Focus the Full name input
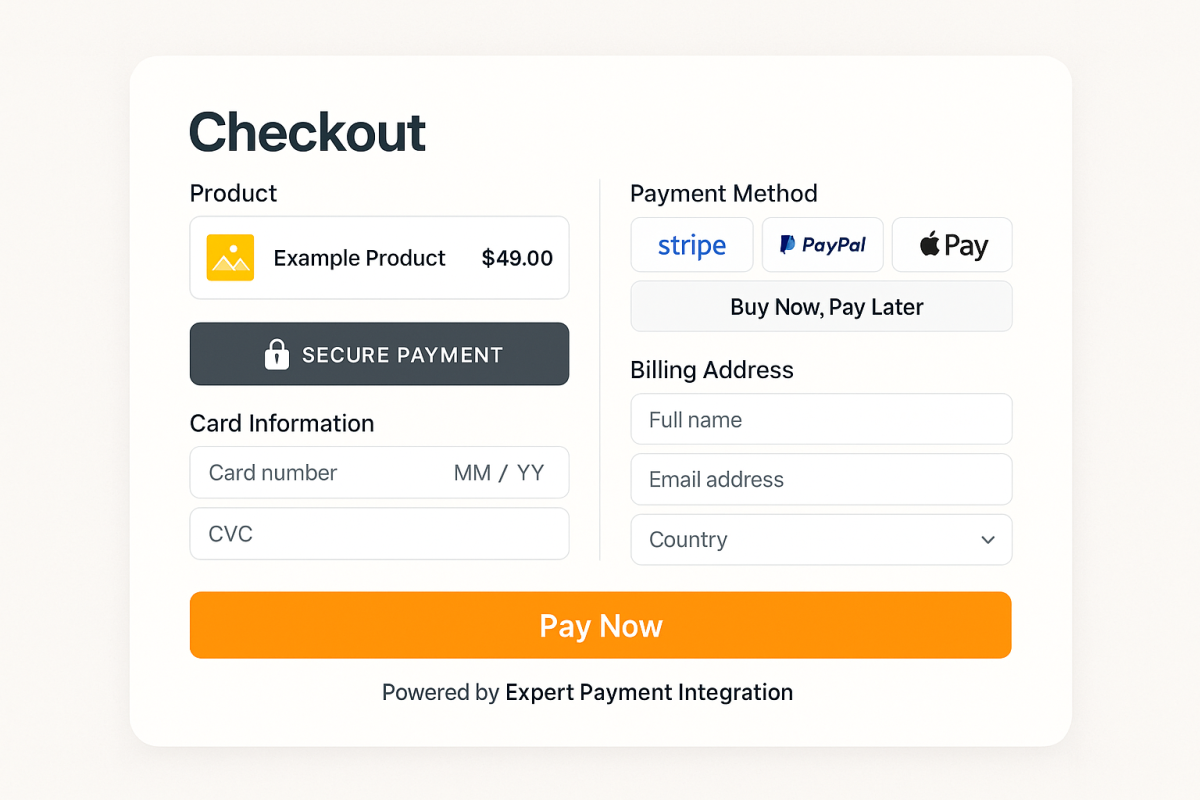This screenshot has width=1200, height=800. pos(821,420)
